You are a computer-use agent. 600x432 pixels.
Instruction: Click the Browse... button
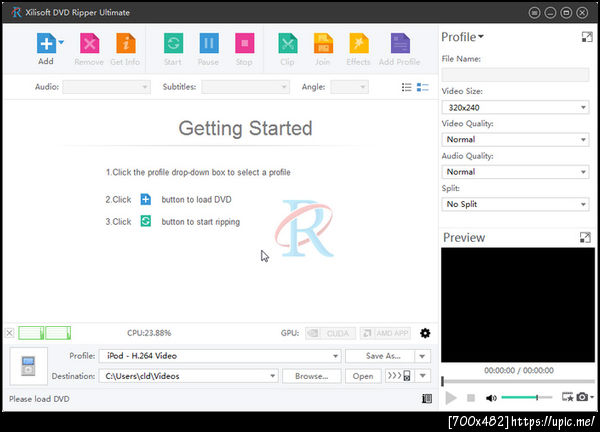pyautogui.click(x=311, y=376)
